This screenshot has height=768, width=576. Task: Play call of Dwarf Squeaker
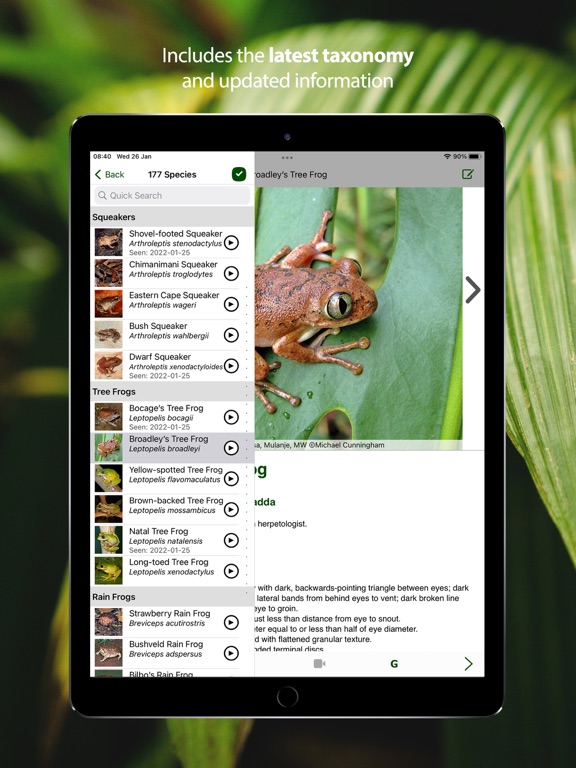point(231,366)
